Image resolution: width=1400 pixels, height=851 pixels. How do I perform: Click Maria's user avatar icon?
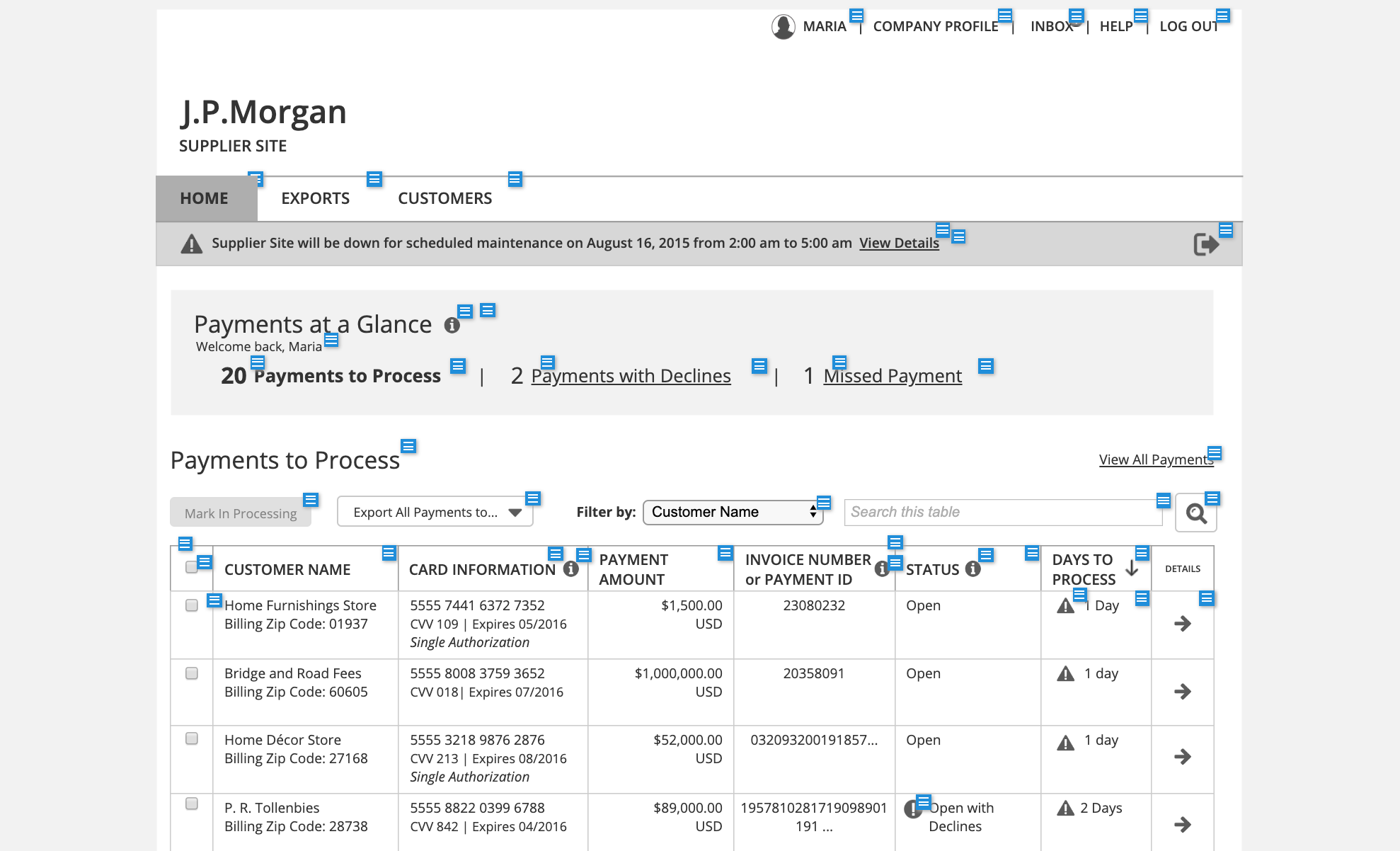783,27
